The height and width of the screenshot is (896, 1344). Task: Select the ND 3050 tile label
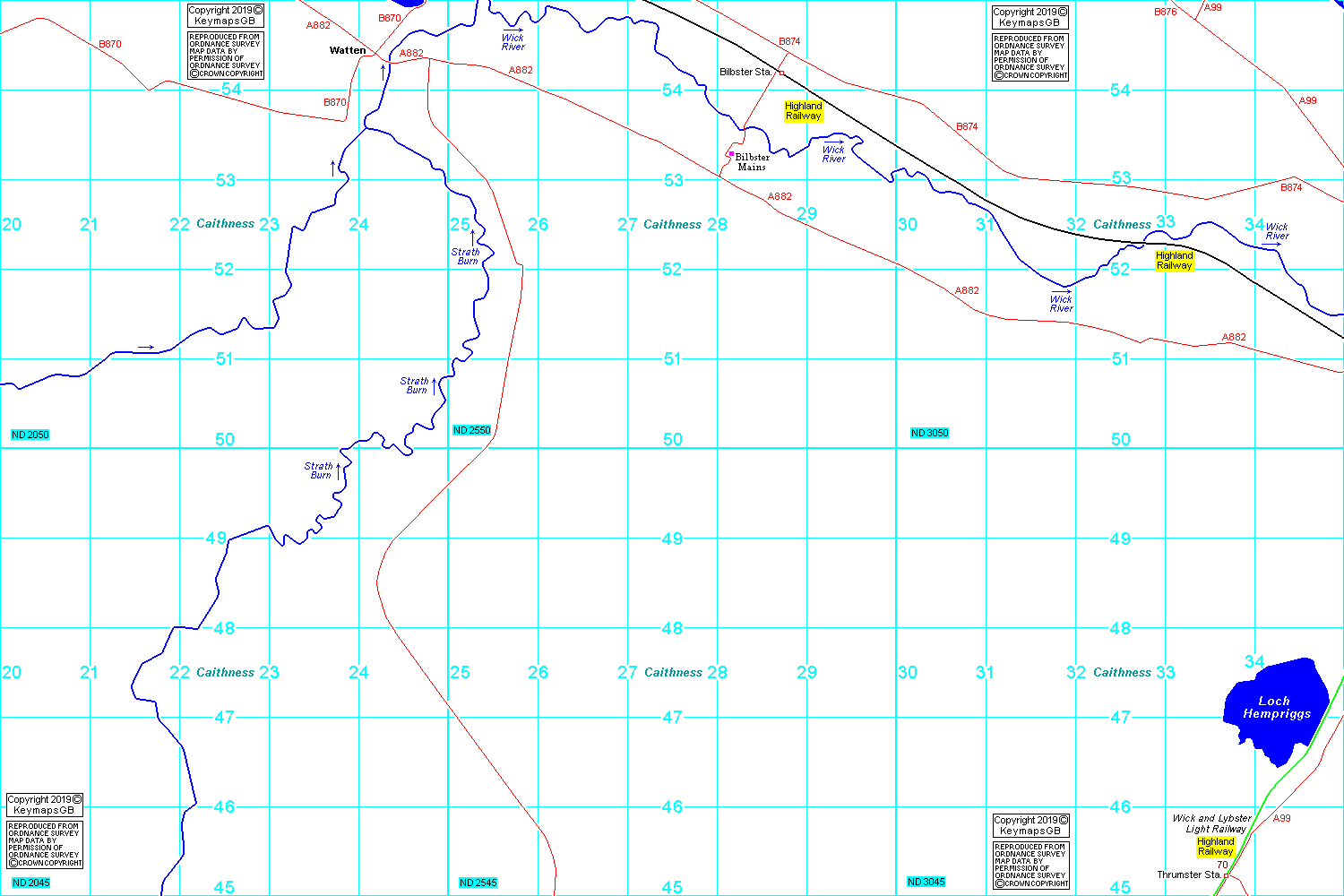[x=929, y=433]
